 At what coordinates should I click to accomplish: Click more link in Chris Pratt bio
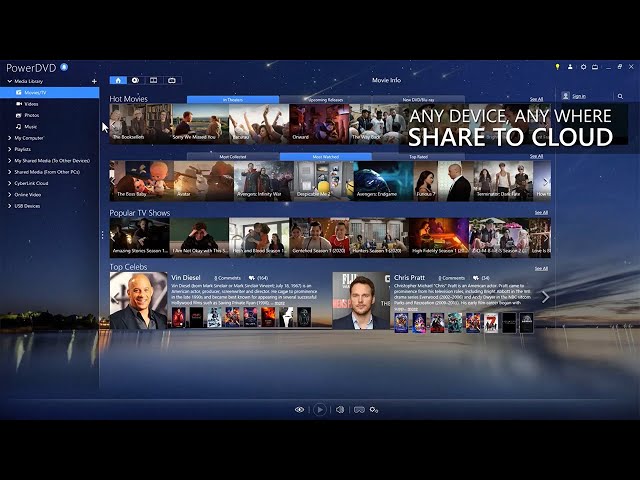point(413,309)
